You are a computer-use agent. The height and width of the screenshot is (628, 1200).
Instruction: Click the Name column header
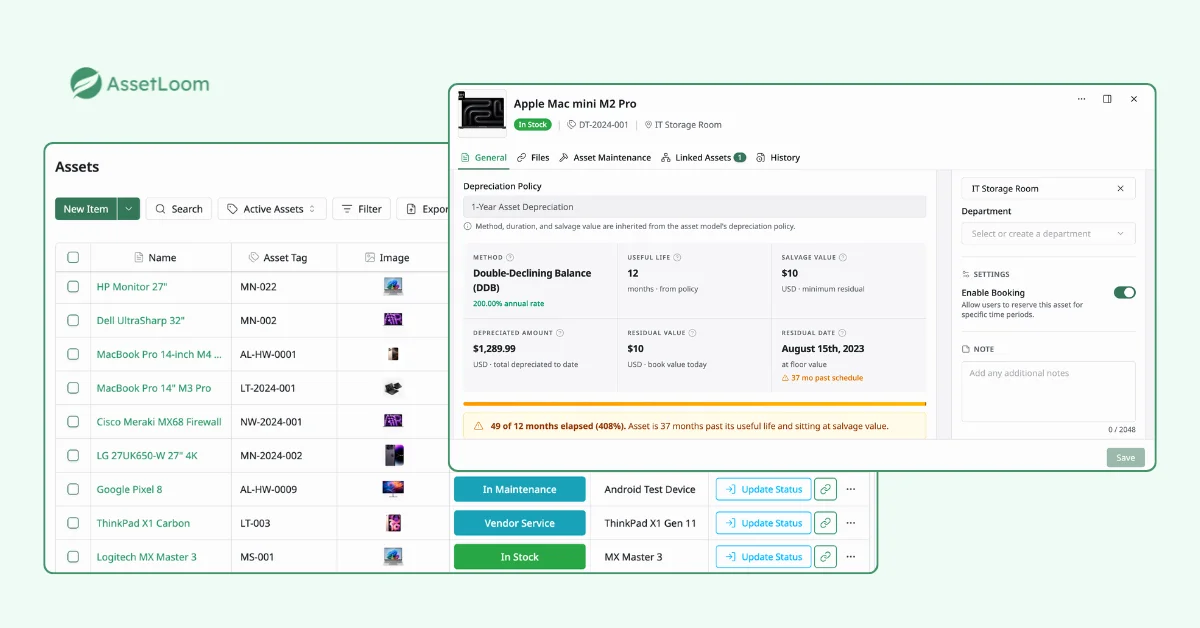(155, 257)
